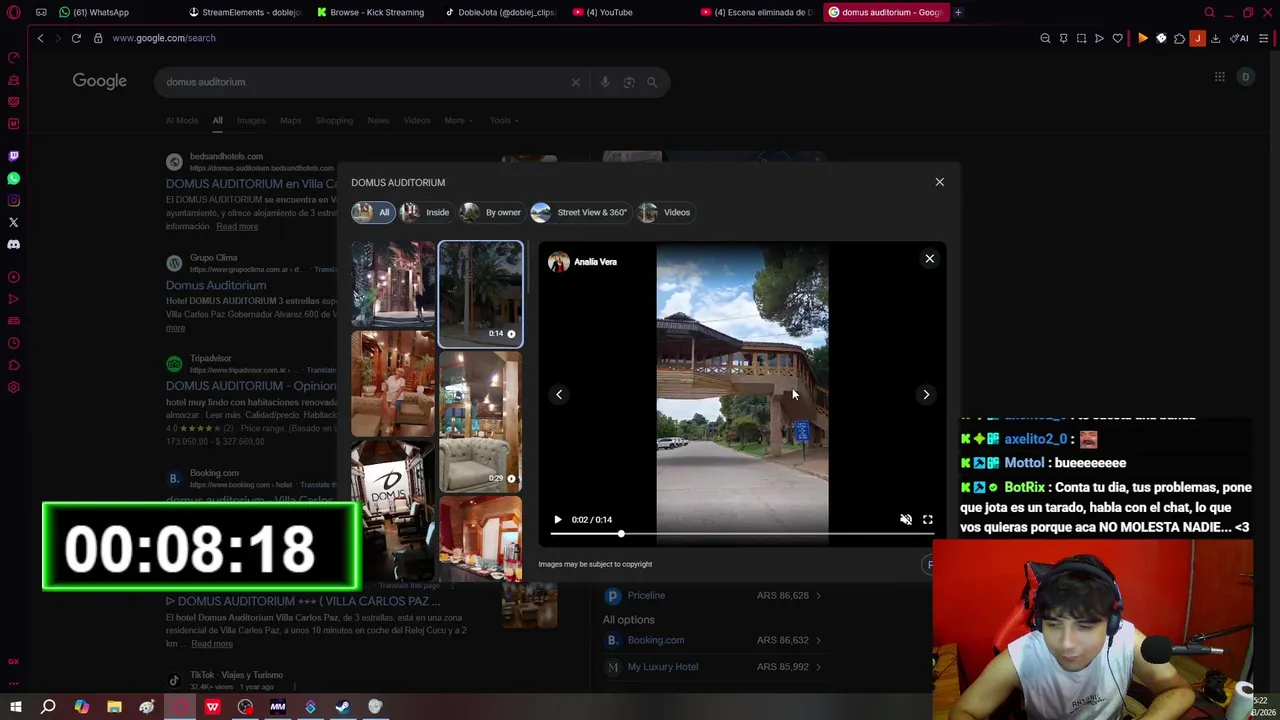Viewport: 1280px width, 720px height.
Task: Select the 0:14 tree video thumbnail
Action: [x=480, y=294]
